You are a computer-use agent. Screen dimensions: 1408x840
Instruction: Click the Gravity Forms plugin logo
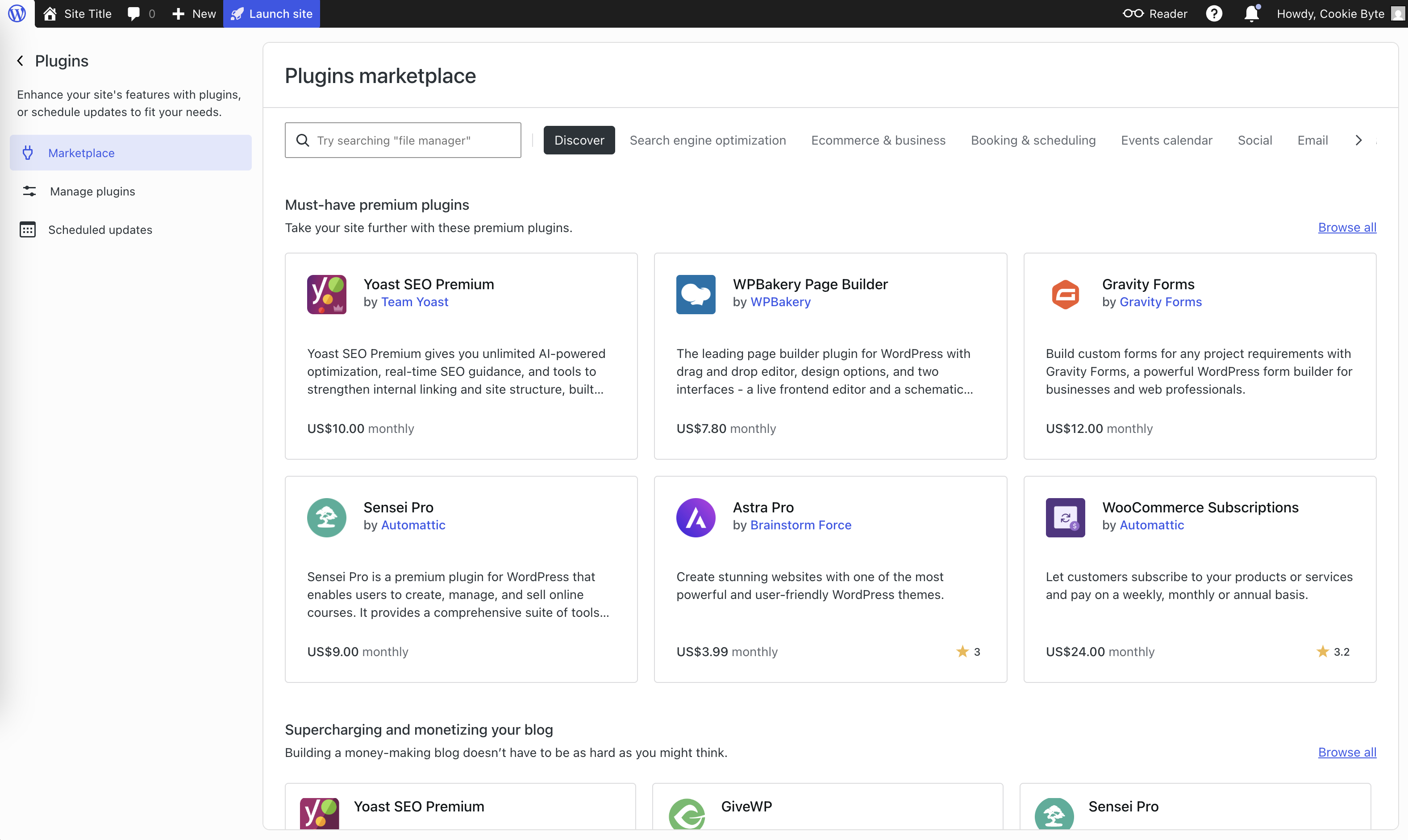pos(1065,294)
